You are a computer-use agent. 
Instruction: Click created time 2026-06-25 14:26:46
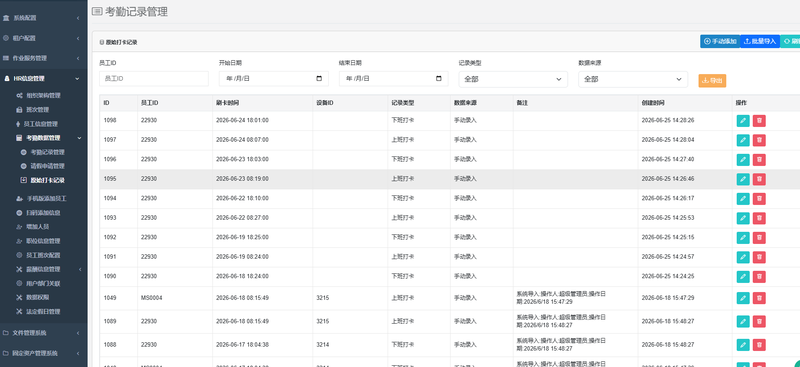(x=668, y=179)
